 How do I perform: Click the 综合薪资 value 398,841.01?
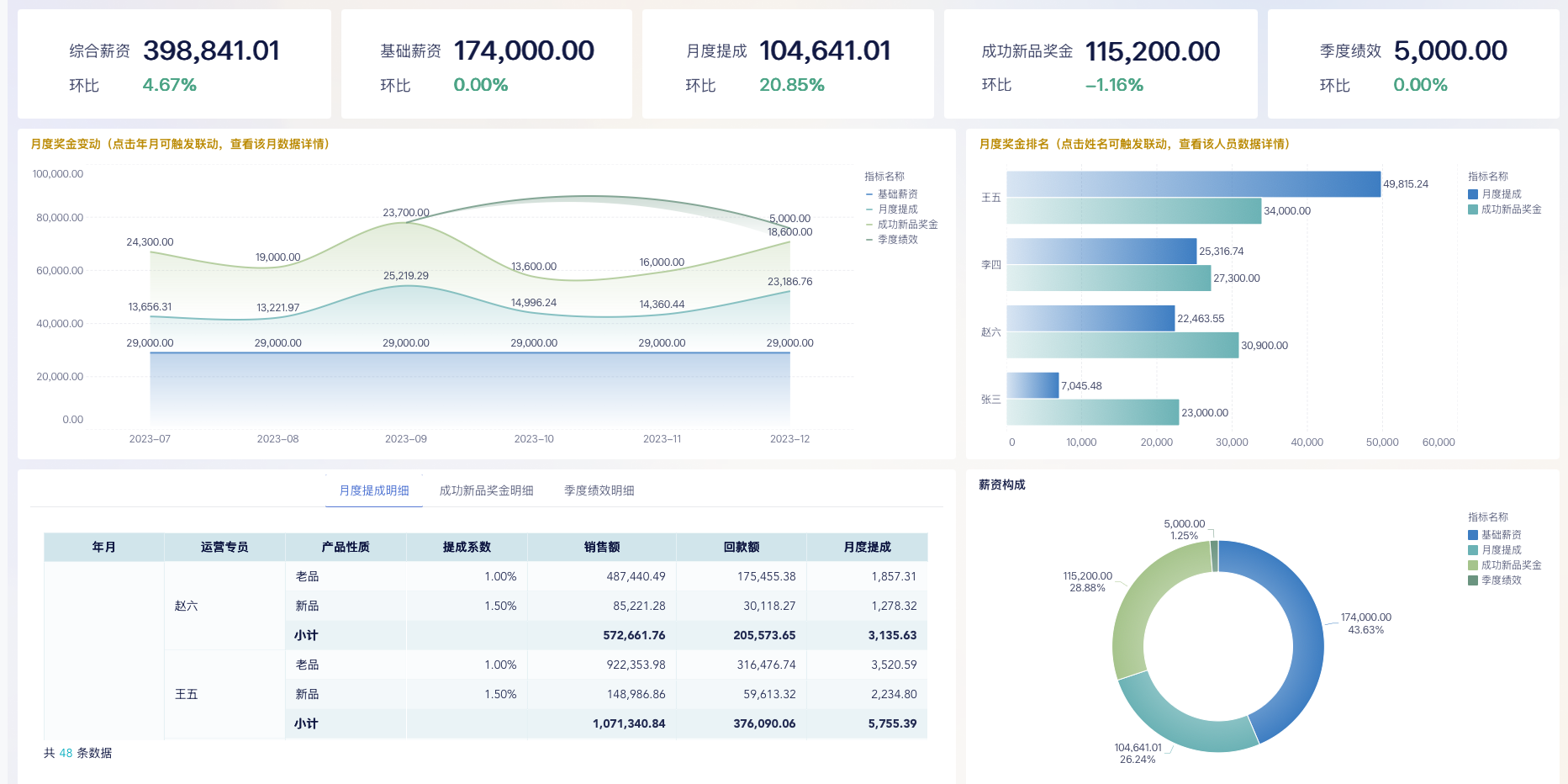[x=211, y=51]
